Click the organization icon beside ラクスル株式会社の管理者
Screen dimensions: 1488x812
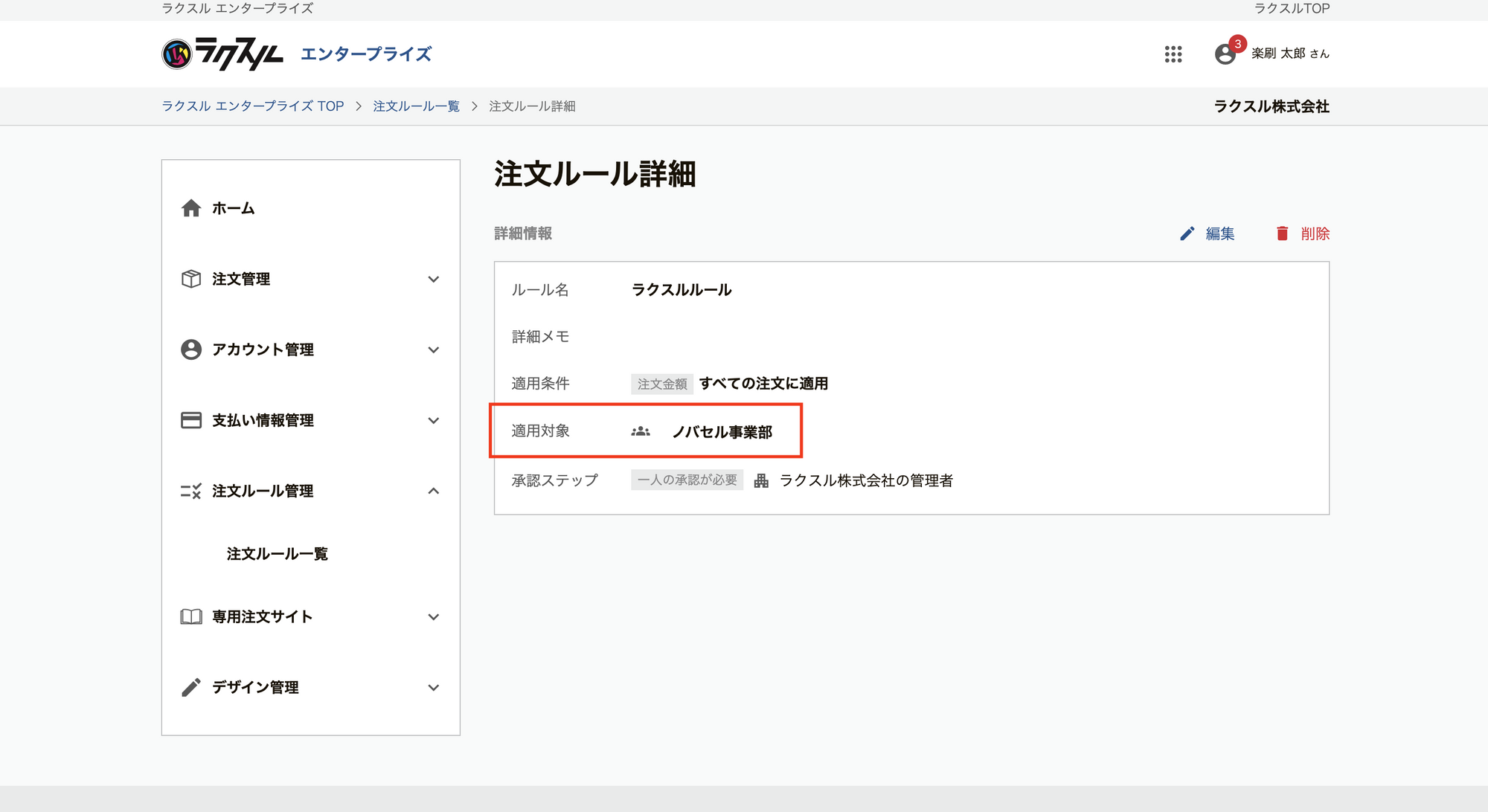(x=761, y=480)
